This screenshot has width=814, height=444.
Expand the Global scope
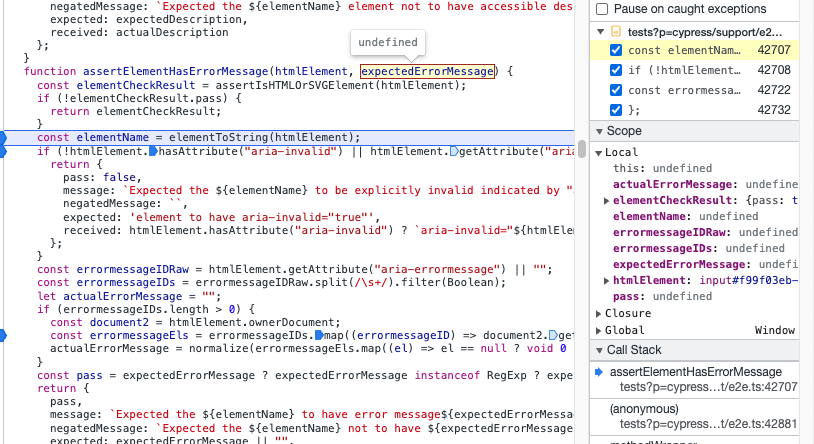(x=599, y=331)
